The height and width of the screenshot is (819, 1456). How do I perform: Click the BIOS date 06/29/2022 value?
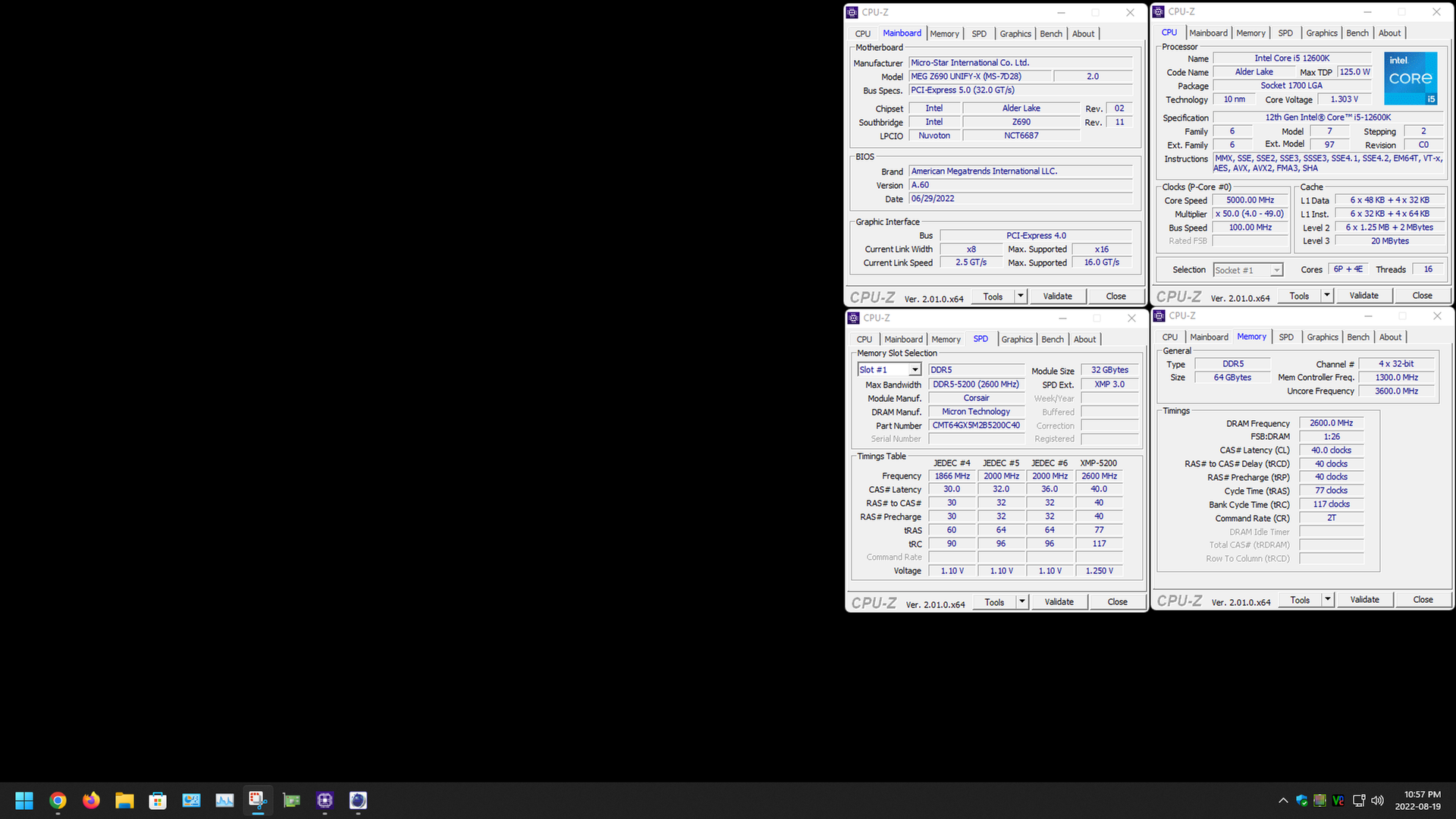point(1021,198)
